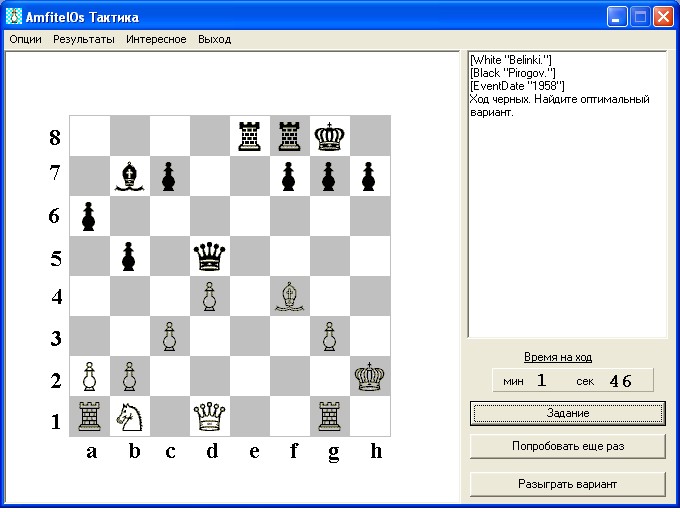Click the Разыграть вариант button
This screenshot has height=512, width=680.
point(568,484)
